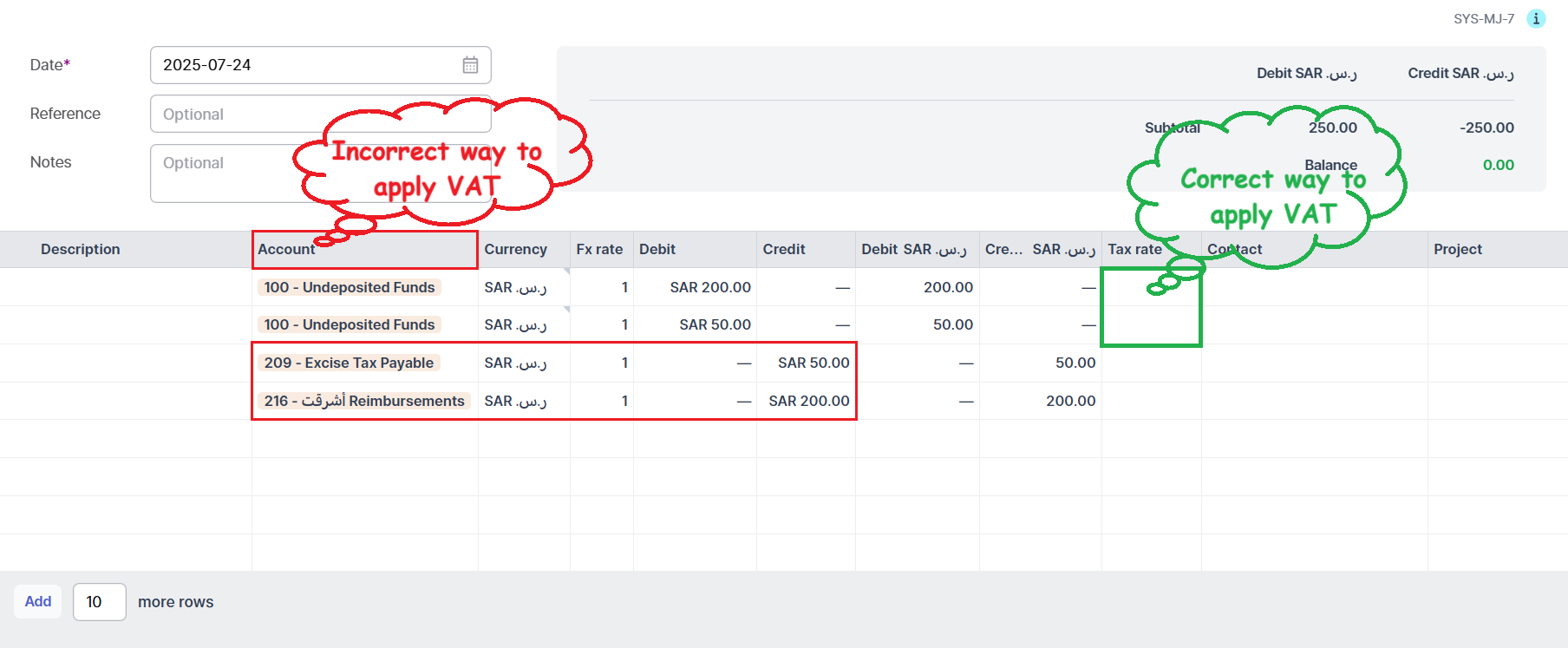Select the rows count input showing 10
The image size is (1568, 648).
point(99,601)
